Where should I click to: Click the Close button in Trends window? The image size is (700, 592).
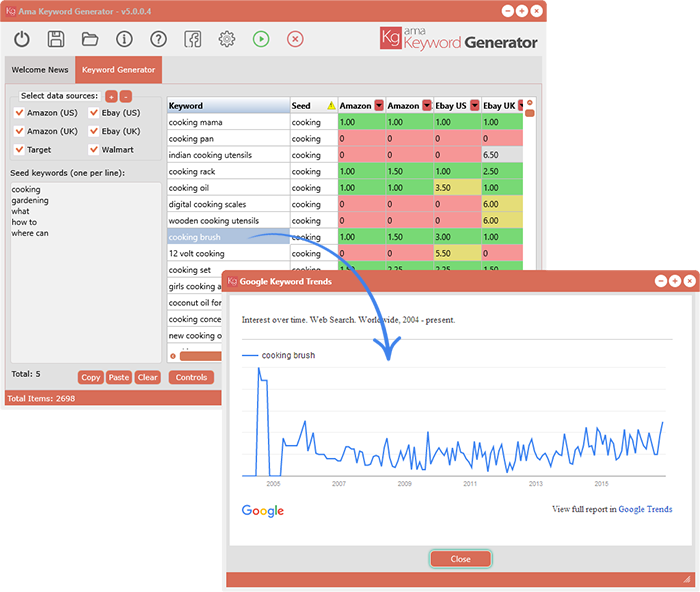(460, 559)
